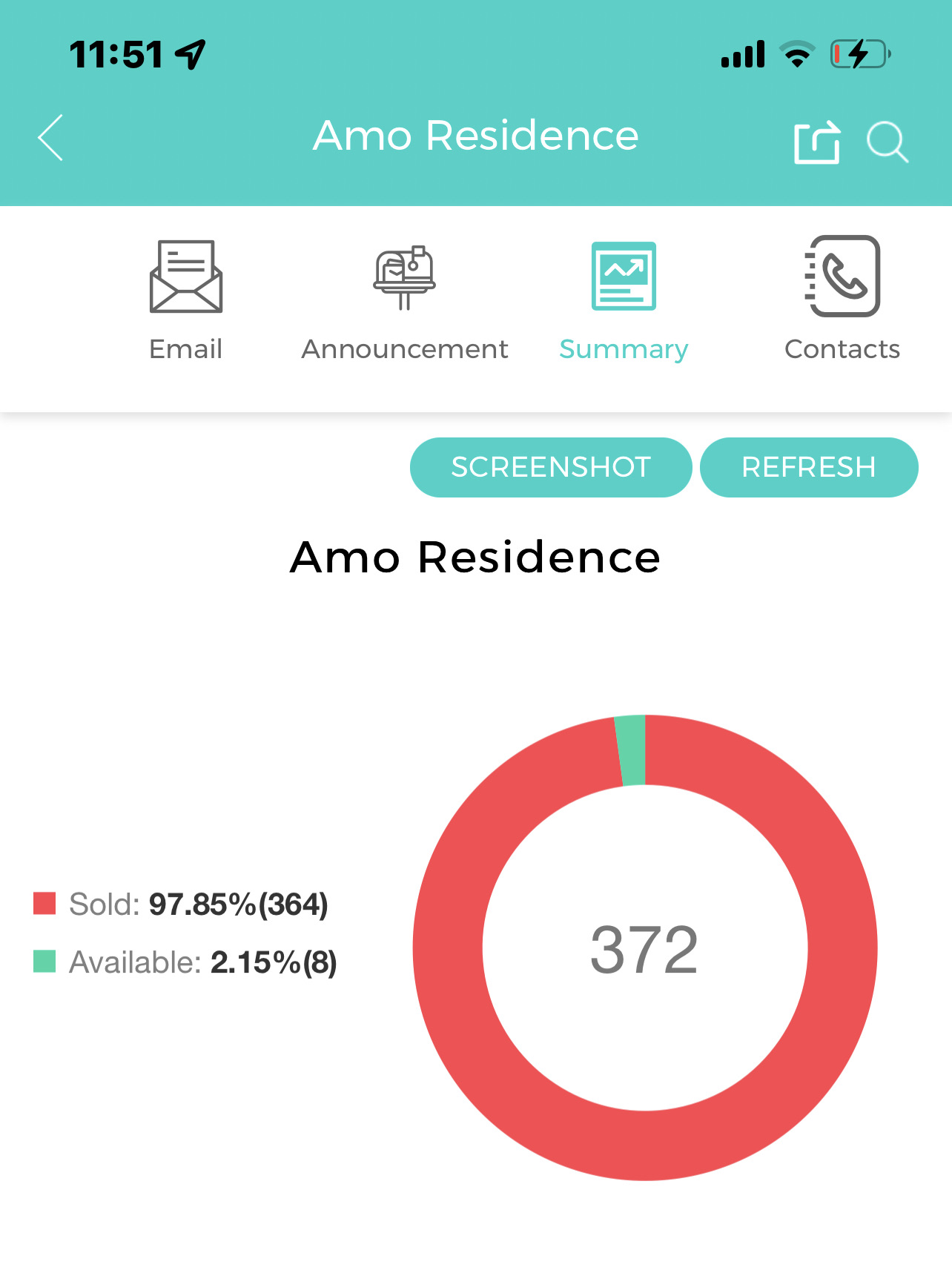This screenshot has width=952, height=1273.
Task: Tap the green Available slice of donut
Action: point(631,750)
